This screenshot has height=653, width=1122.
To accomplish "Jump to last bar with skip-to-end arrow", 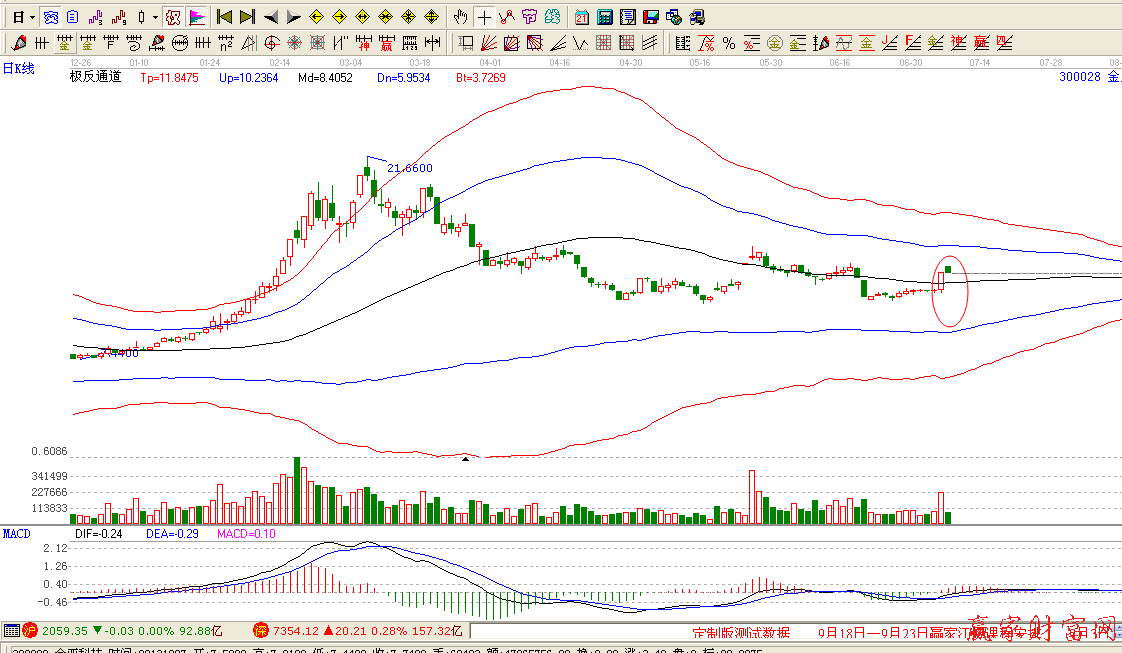I will coord(247,17).
